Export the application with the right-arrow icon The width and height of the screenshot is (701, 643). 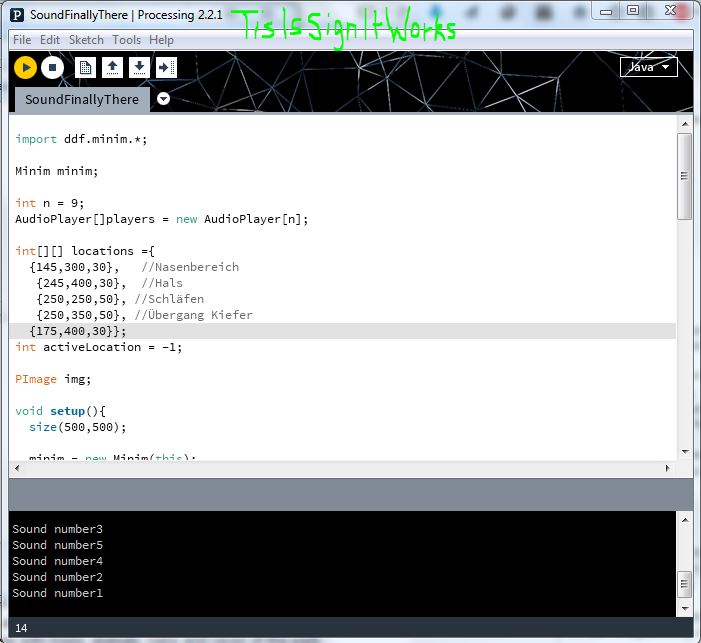click(x=166, y=67)
